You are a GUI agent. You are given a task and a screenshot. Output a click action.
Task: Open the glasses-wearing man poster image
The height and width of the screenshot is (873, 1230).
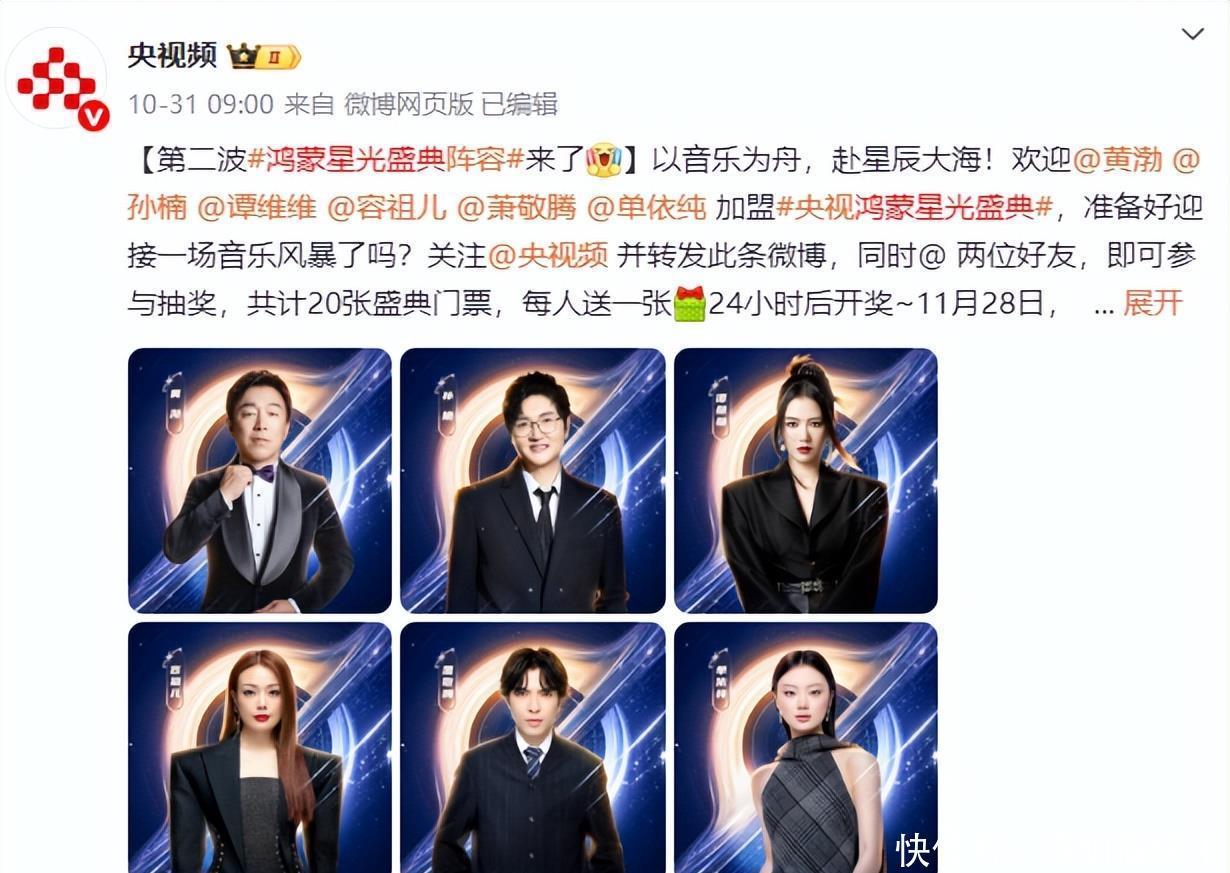click(x=533, y=480)
